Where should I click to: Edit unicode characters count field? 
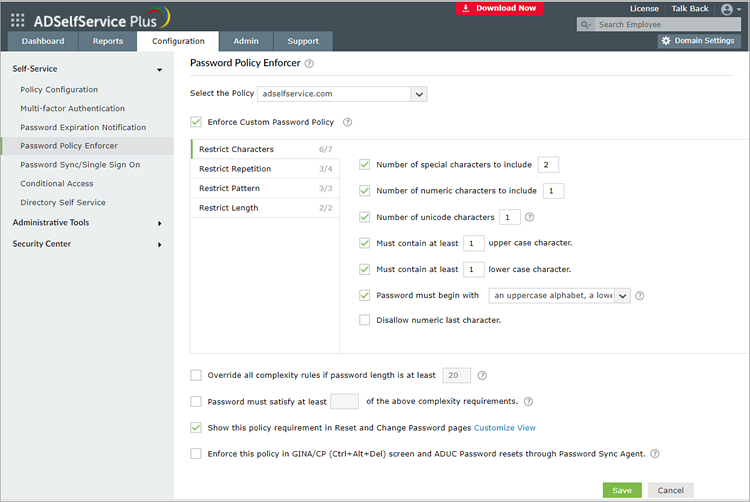coord(509,217)
